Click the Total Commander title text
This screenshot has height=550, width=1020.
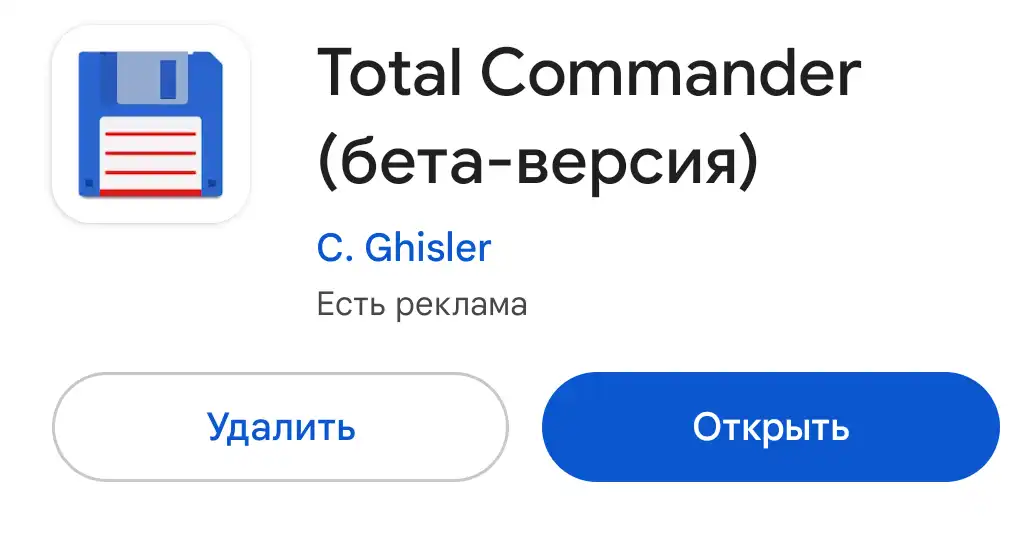tap(589, 73)
